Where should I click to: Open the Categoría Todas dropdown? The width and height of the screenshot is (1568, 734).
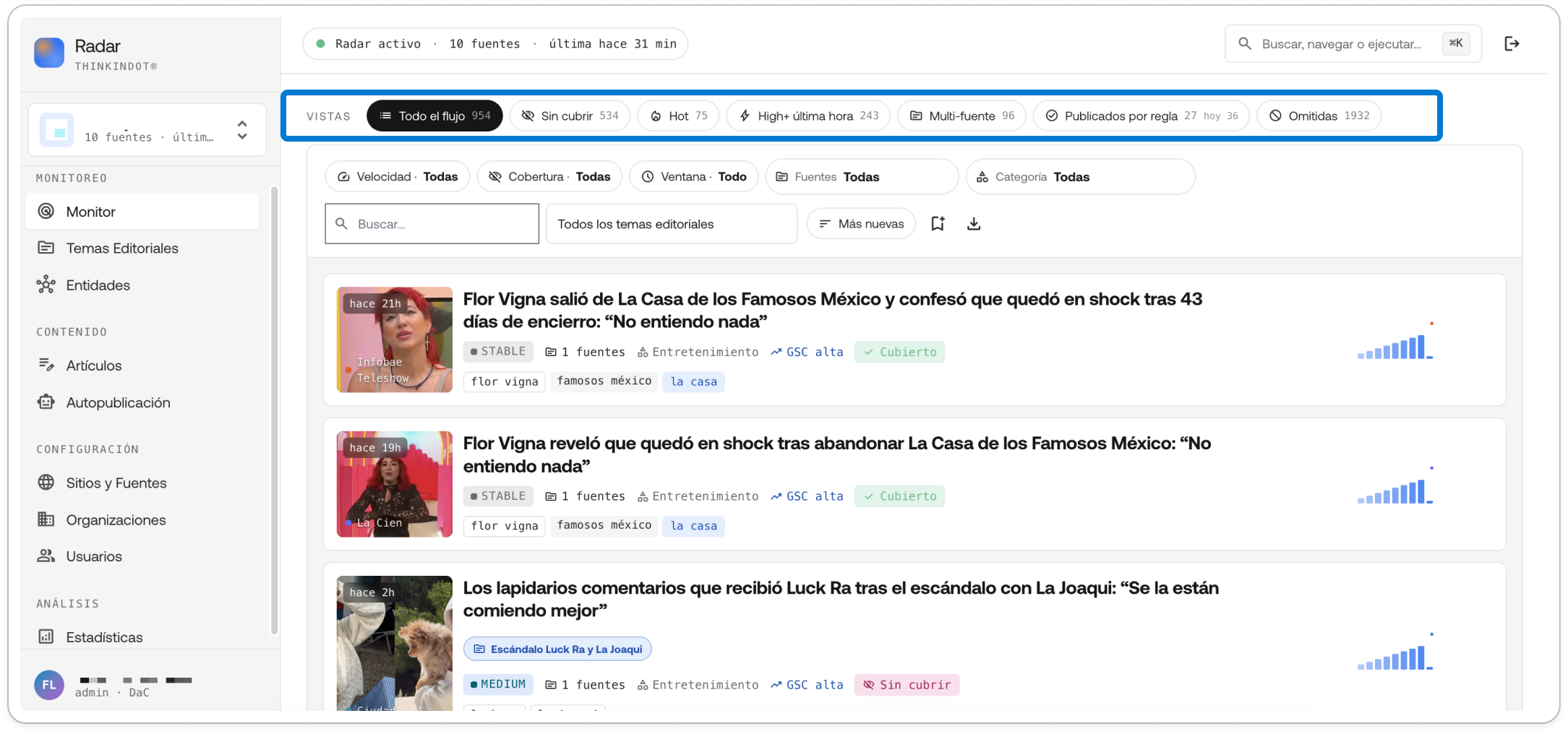(1080, 177)
